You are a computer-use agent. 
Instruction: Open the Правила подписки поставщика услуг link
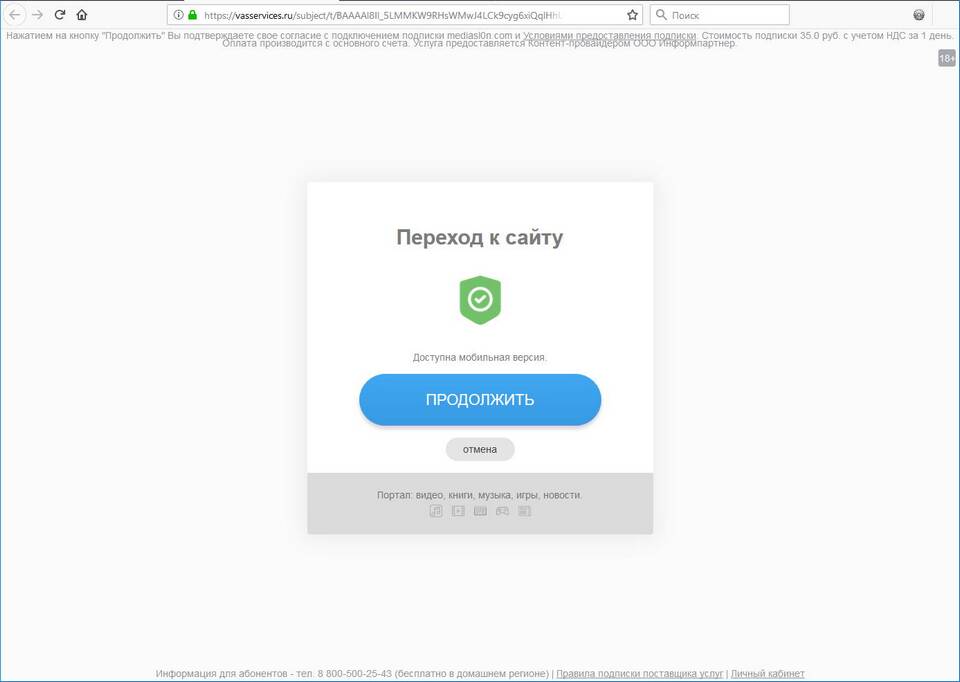(x=639, y=673)
